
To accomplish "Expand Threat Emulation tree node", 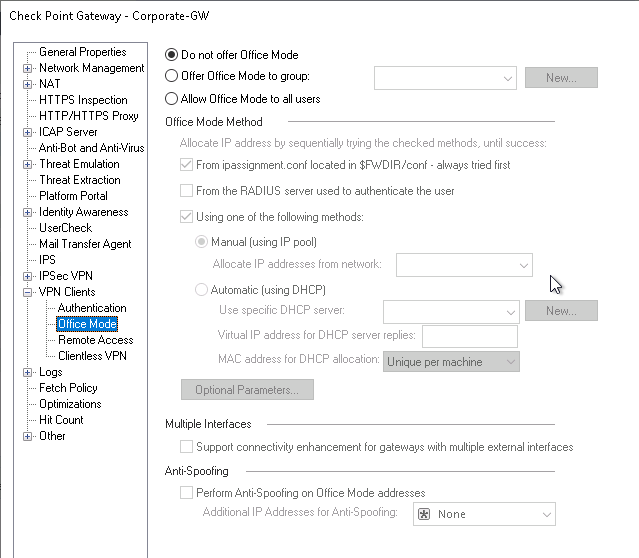I will pos(27,165).
